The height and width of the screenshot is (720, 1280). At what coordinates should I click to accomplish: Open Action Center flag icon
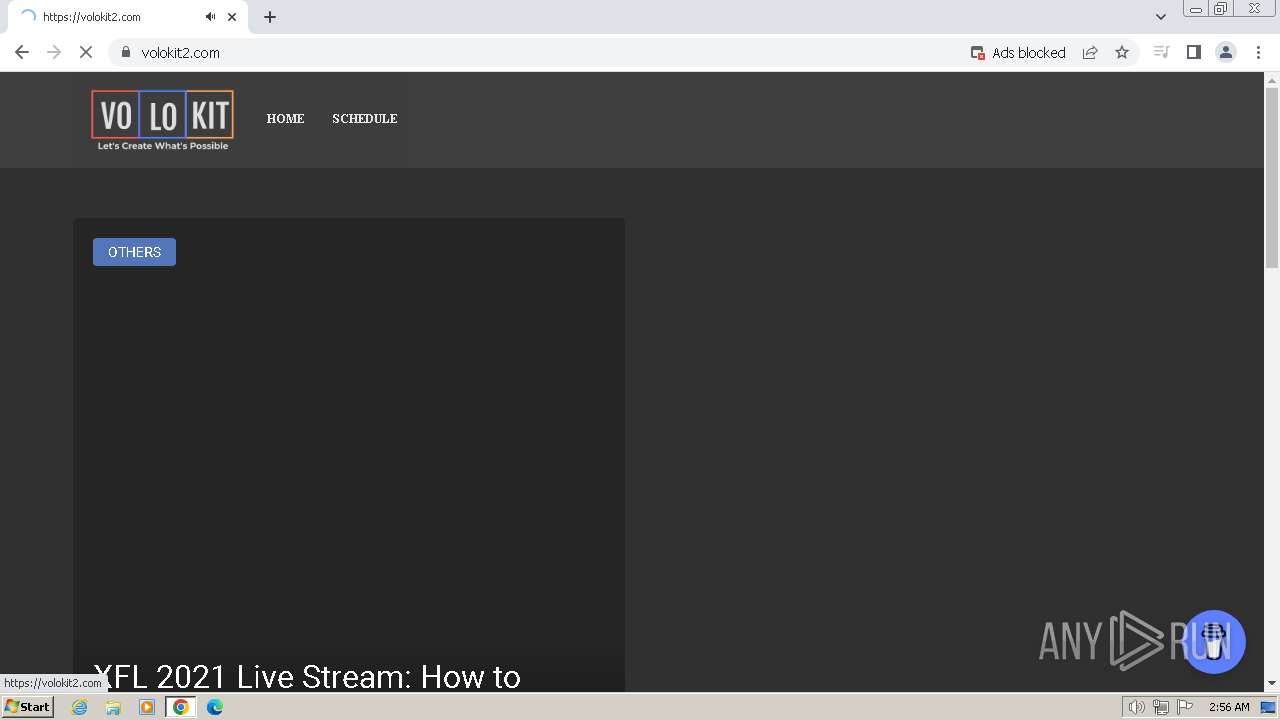point(1185,707)
